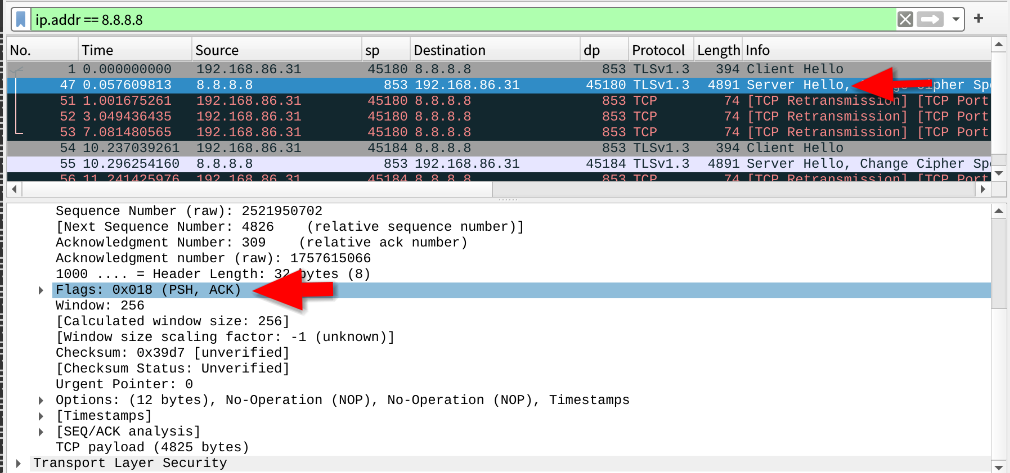Sort packets by the Info column
1010x473 pixels.
[866, 50]
